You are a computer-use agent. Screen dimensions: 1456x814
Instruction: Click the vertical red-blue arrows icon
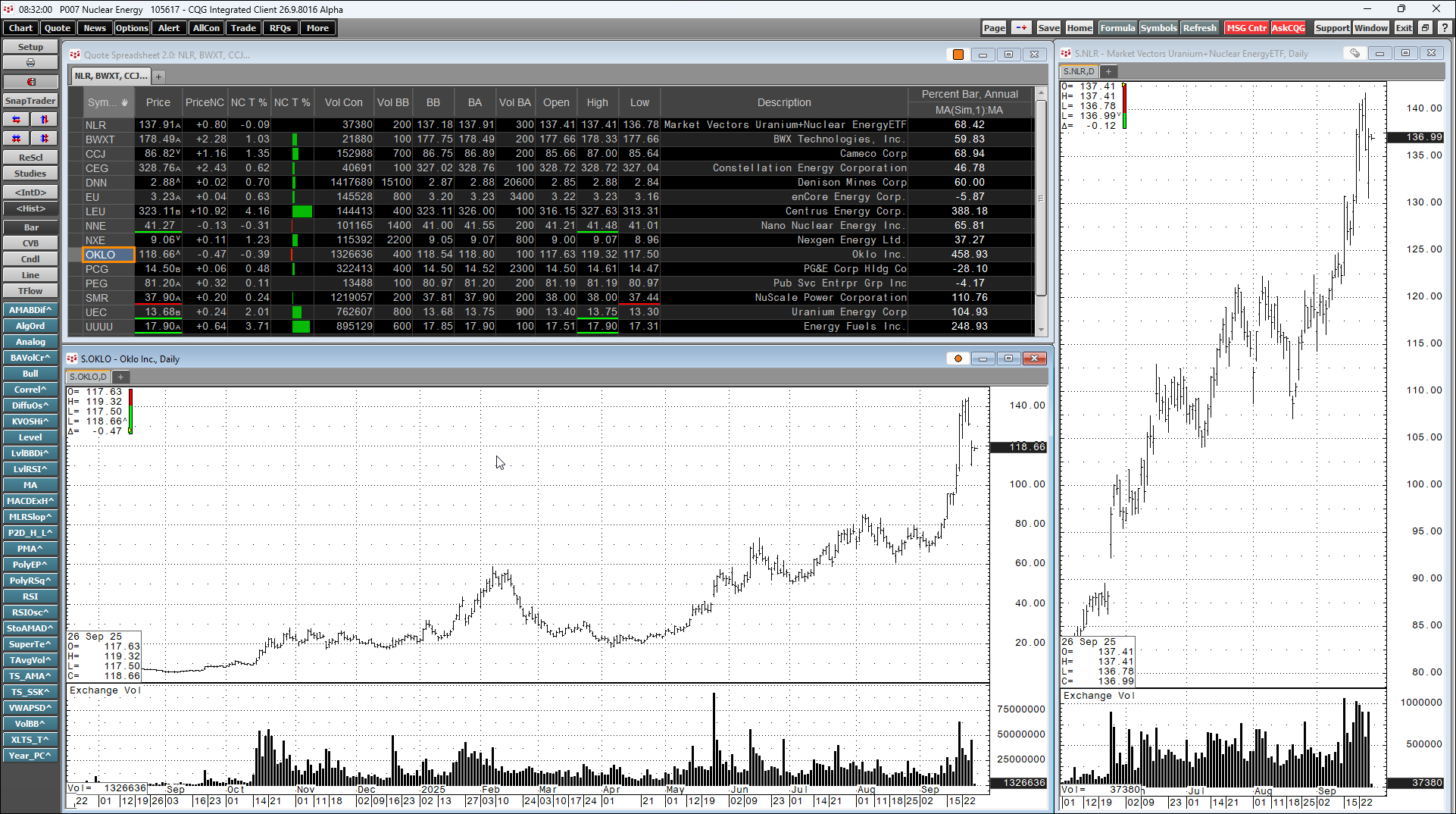pyautogui.click(x=44, y=120)
